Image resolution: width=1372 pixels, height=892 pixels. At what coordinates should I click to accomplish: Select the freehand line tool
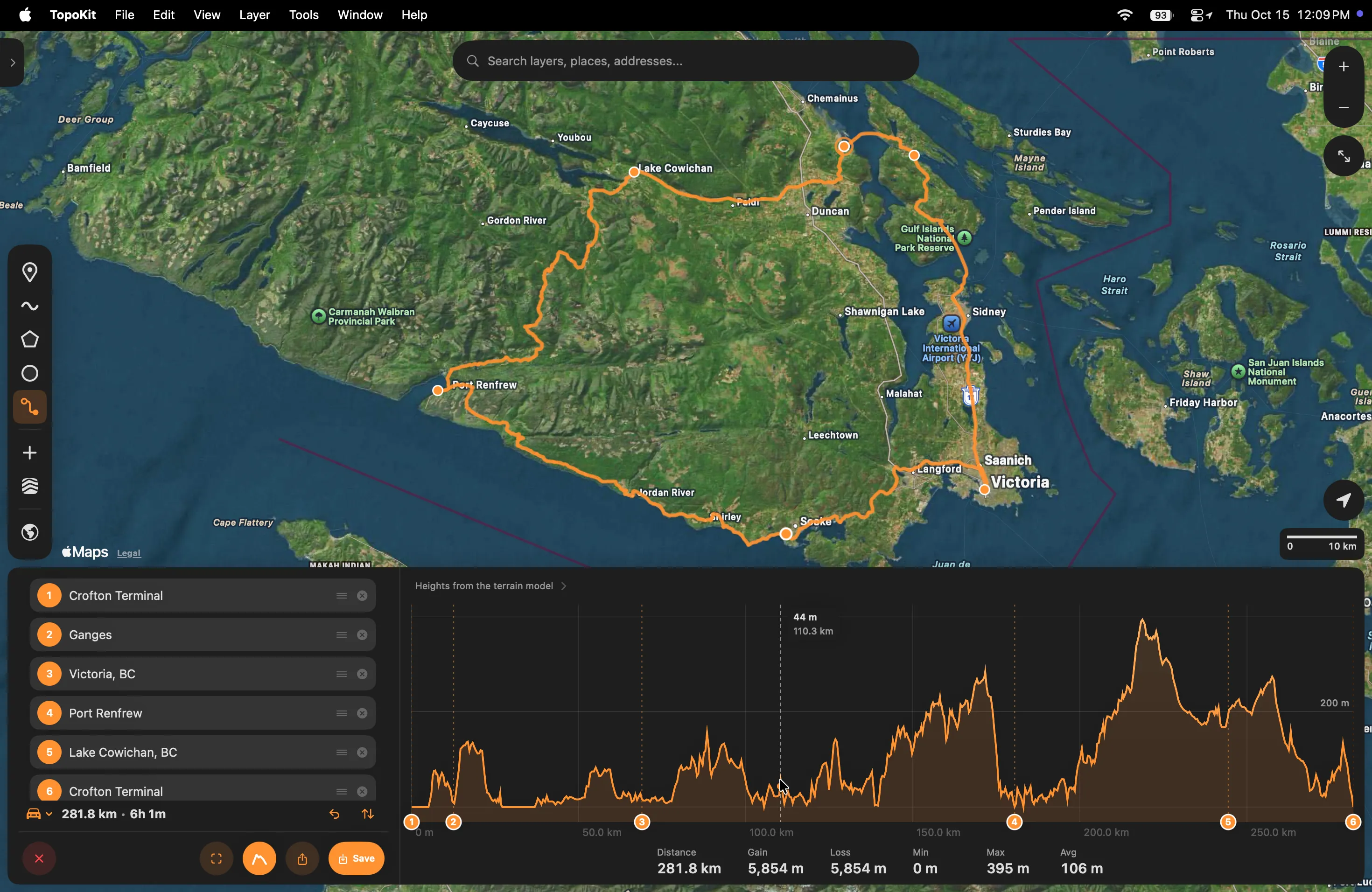[x=29, y=306]
